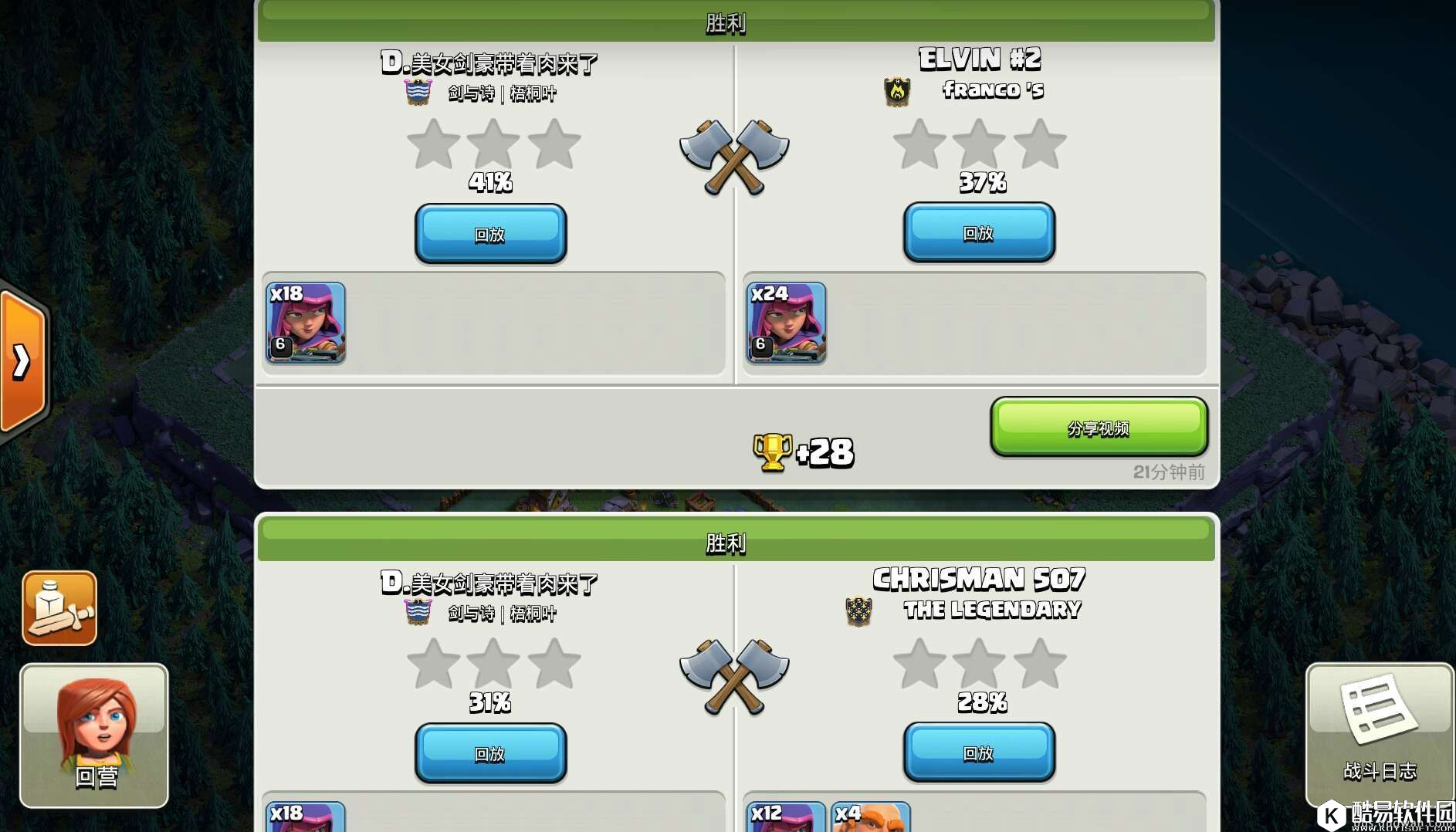Click the first 胜利 victory header bar
The image size is (1456, 832).
pos(736,22)
